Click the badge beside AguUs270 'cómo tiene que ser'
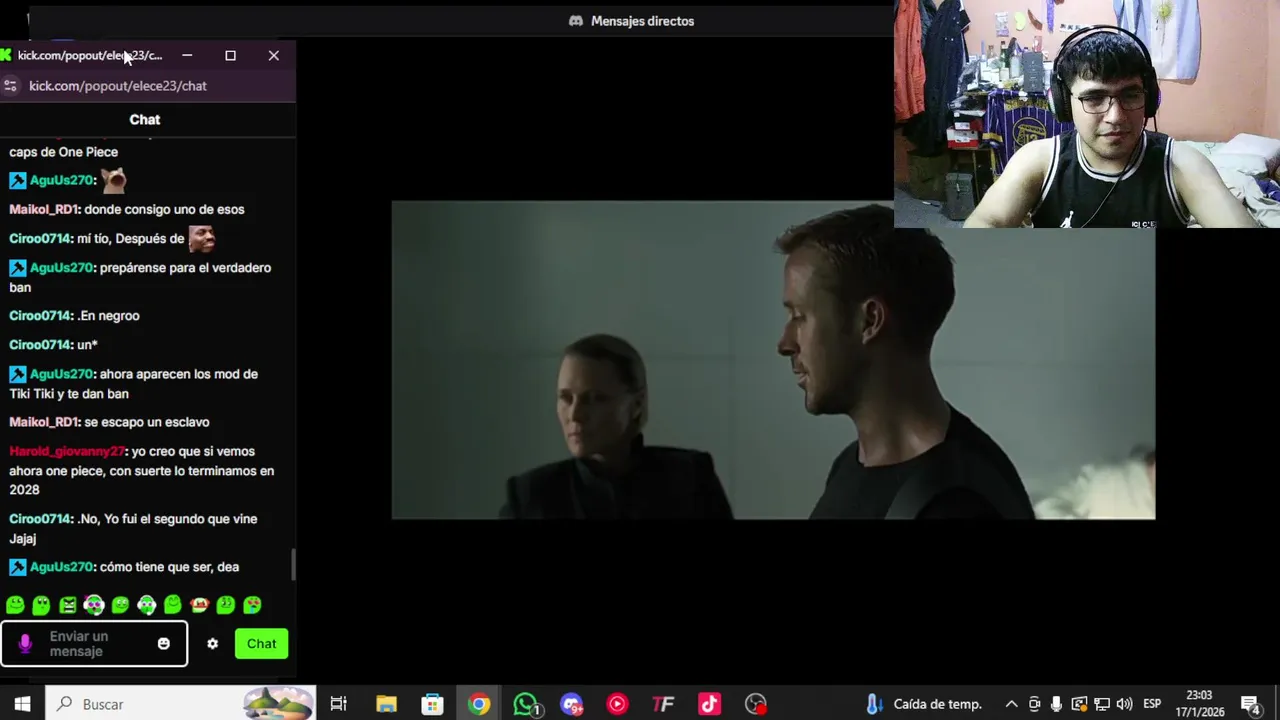 coord(18,567)
